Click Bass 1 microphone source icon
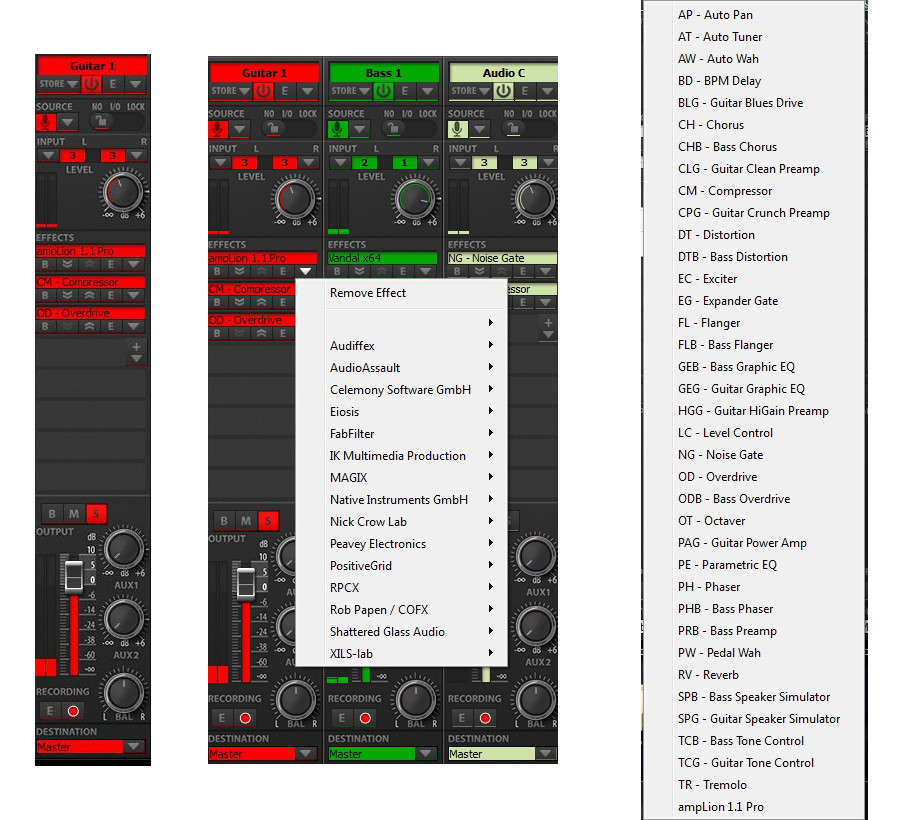The height and width of the screenshot is (820, 900). 338,129
